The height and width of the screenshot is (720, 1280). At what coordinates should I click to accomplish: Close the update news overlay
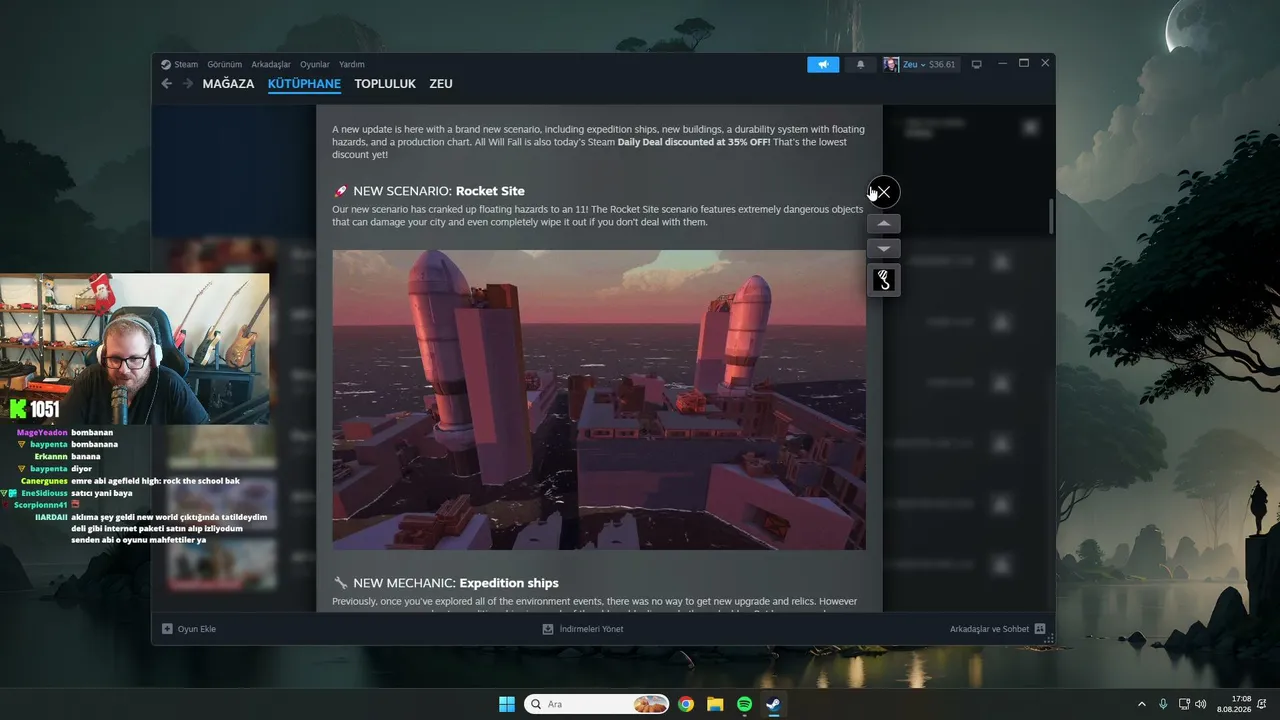[884, 192]
